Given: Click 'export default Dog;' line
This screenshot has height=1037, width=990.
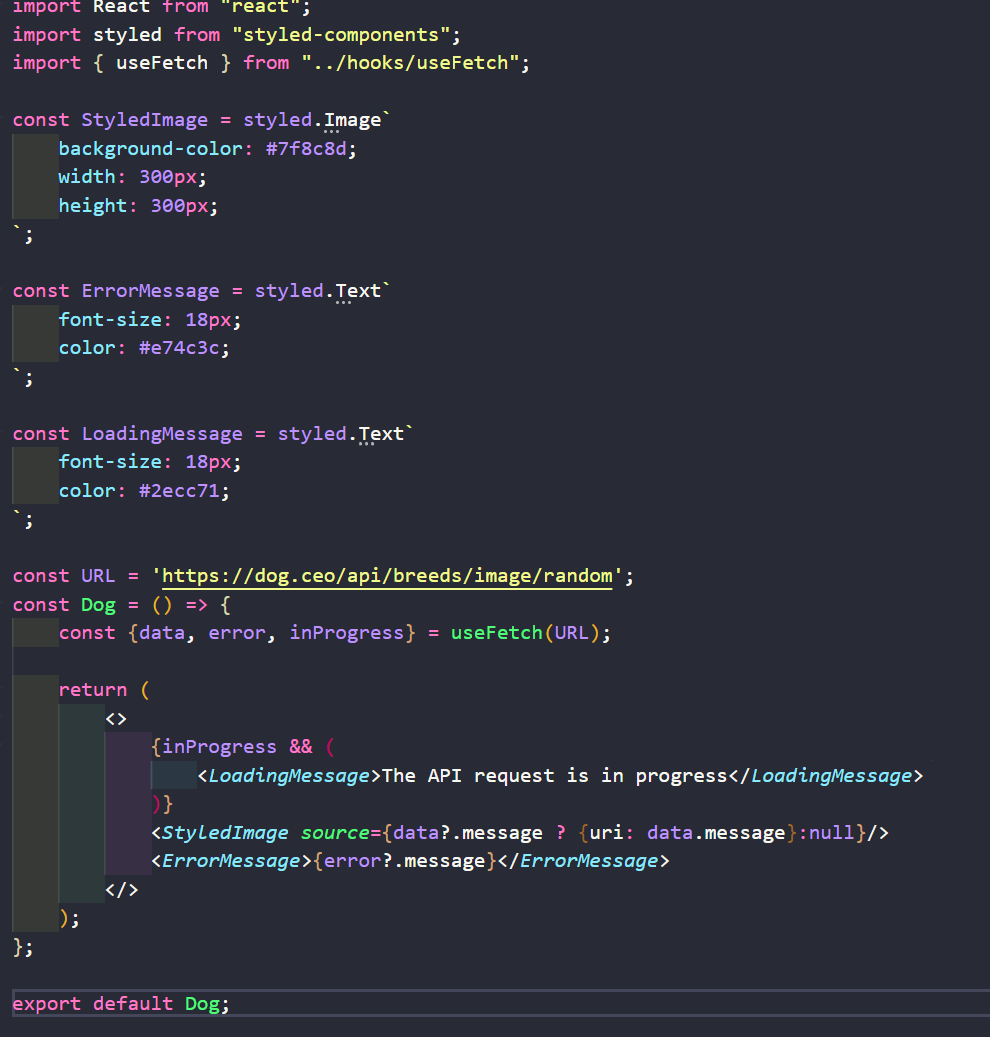Looking at the screenshot, I should [x=121, y=1004].
